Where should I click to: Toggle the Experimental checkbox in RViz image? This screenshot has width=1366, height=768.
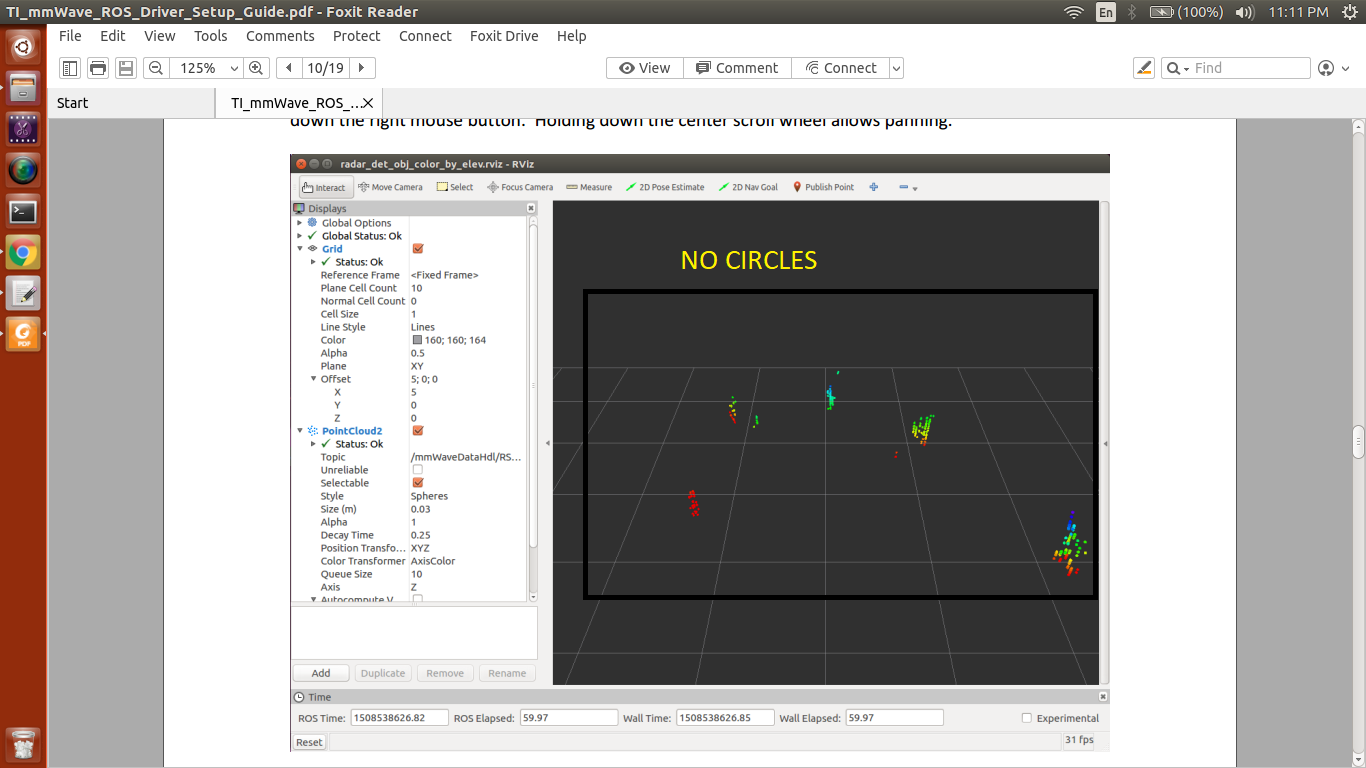click(1027, 718)
